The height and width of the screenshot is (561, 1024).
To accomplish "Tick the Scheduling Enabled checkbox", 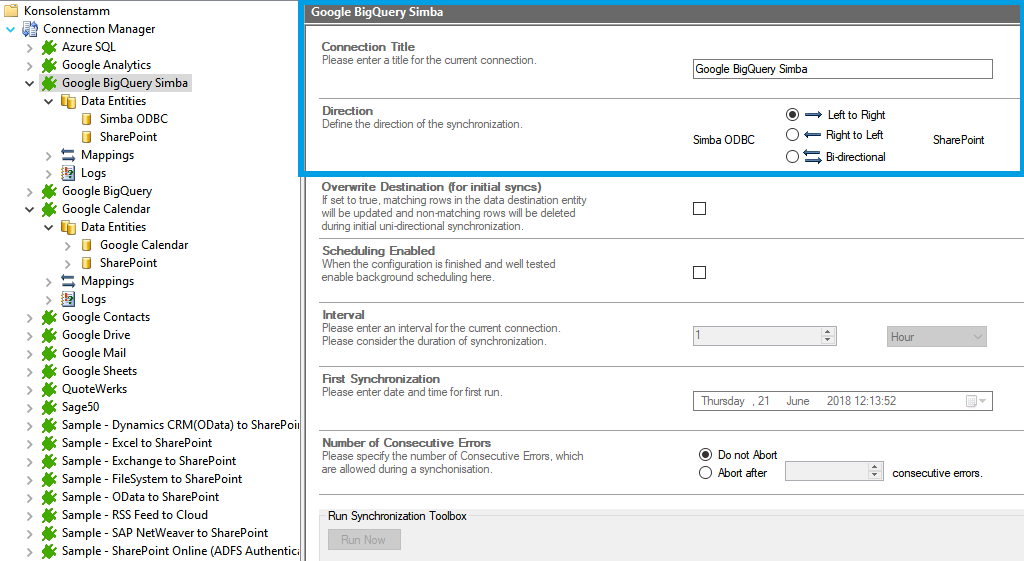I will tap(699, 272).
